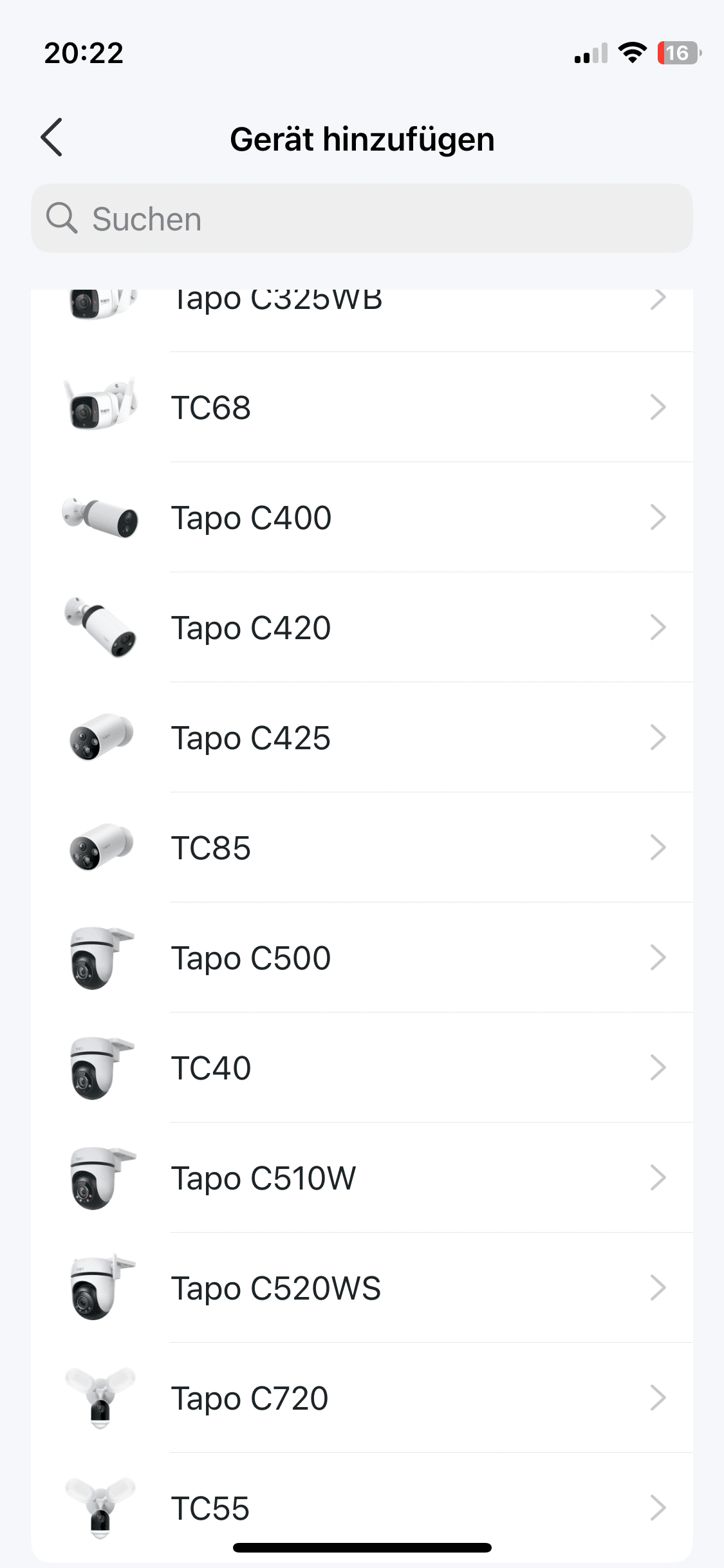Focus the Suchen search field
The width and height of the screenshot is (724, 1568).
[386, 218]
